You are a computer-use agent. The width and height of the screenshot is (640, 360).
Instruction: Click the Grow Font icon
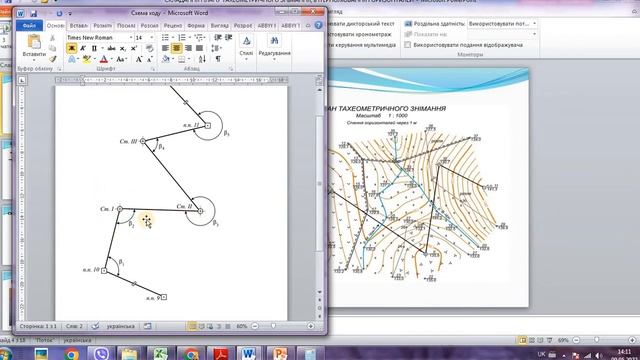139,60
